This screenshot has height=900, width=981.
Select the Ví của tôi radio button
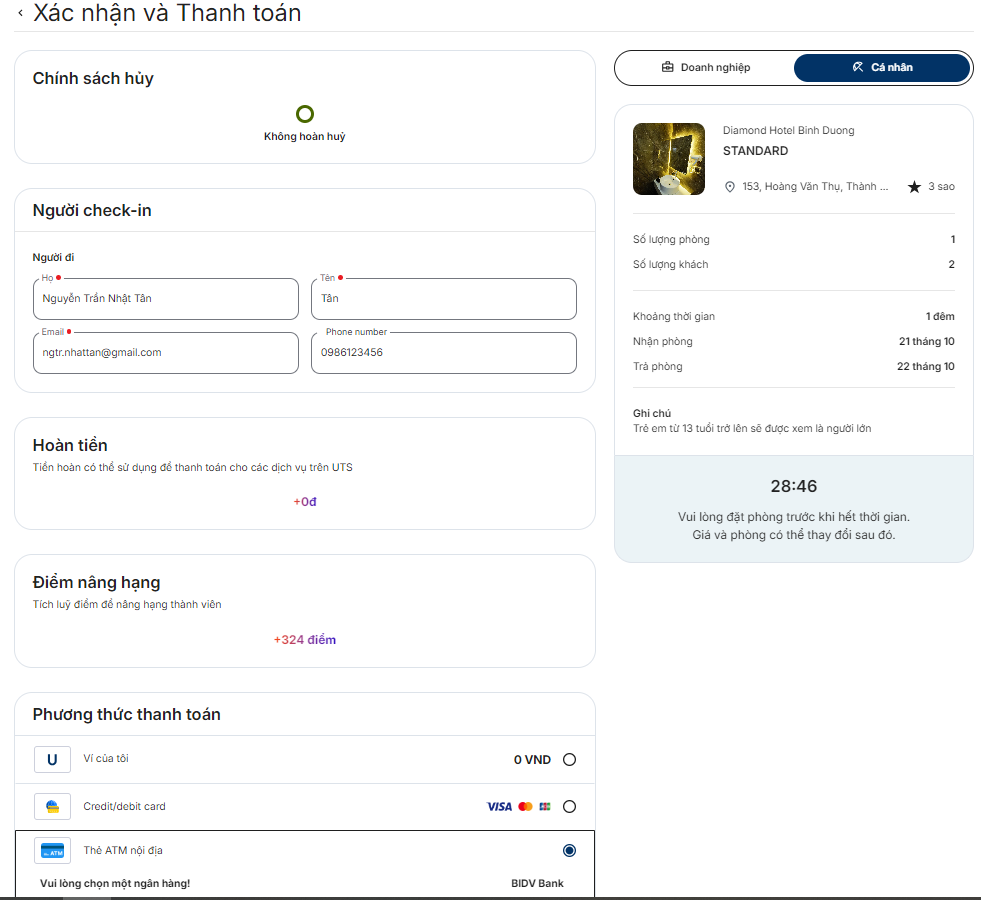pos(569,760)
